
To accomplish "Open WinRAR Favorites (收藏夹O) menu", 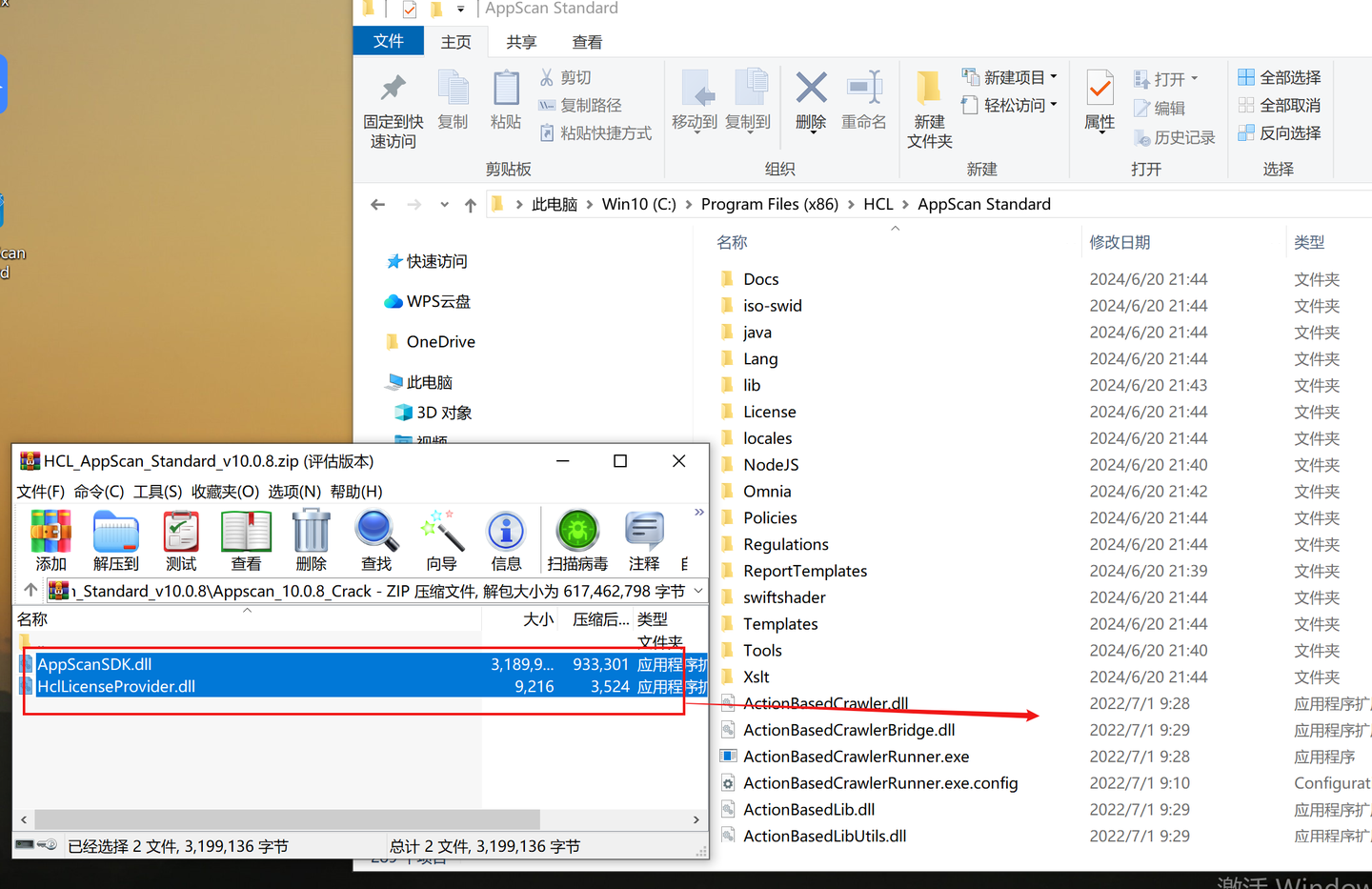I will pyautogui.click(x=226, y=492).
